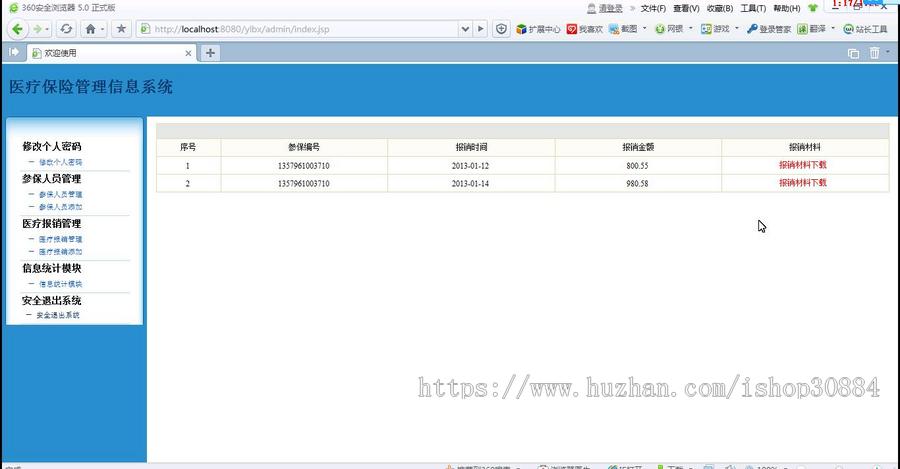Bookmark the page with the star icon
The image size is (900, 469).
pyautogui.click(x=121, y=29)
